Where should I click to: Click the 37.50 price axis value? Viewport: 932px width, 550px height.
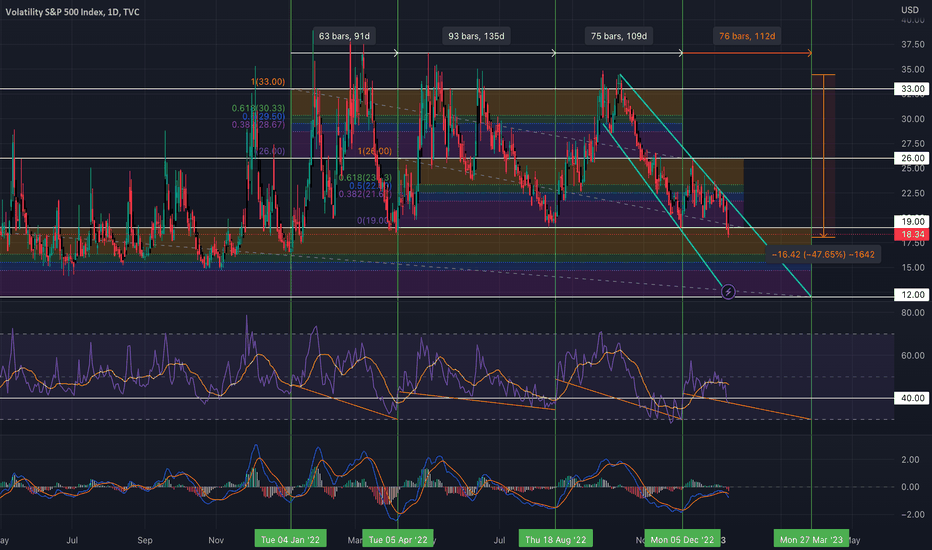pyautogui.click(x=912, y=45)
